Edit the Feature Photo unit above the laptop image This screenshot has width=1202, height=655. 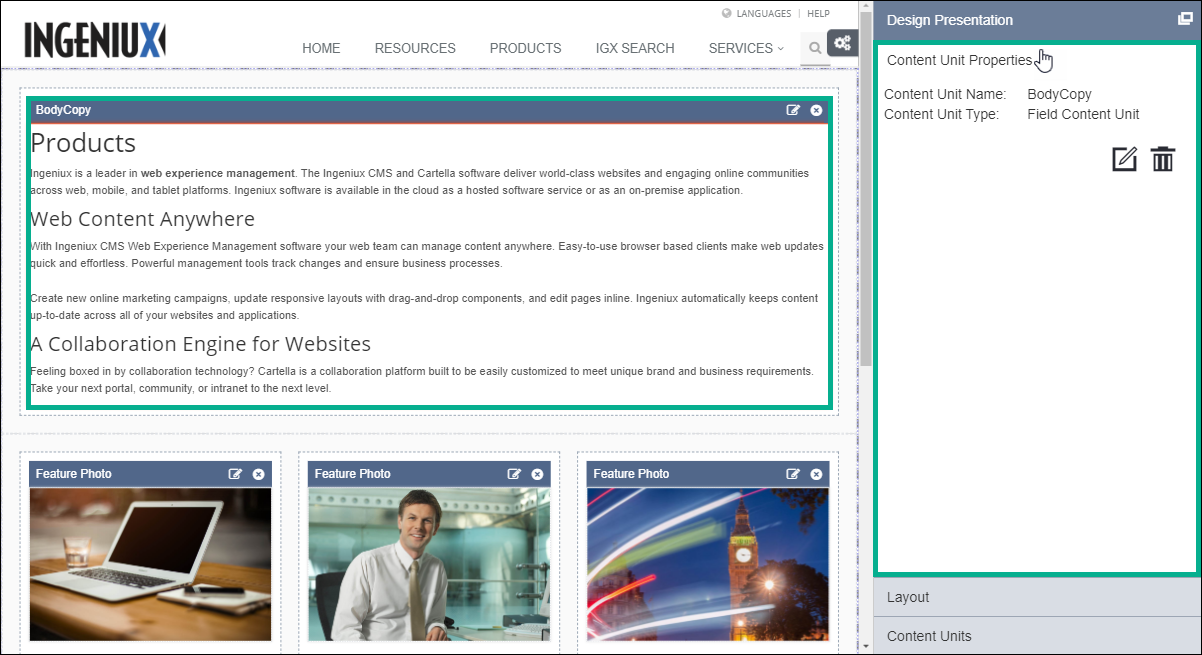pos(236,474)
